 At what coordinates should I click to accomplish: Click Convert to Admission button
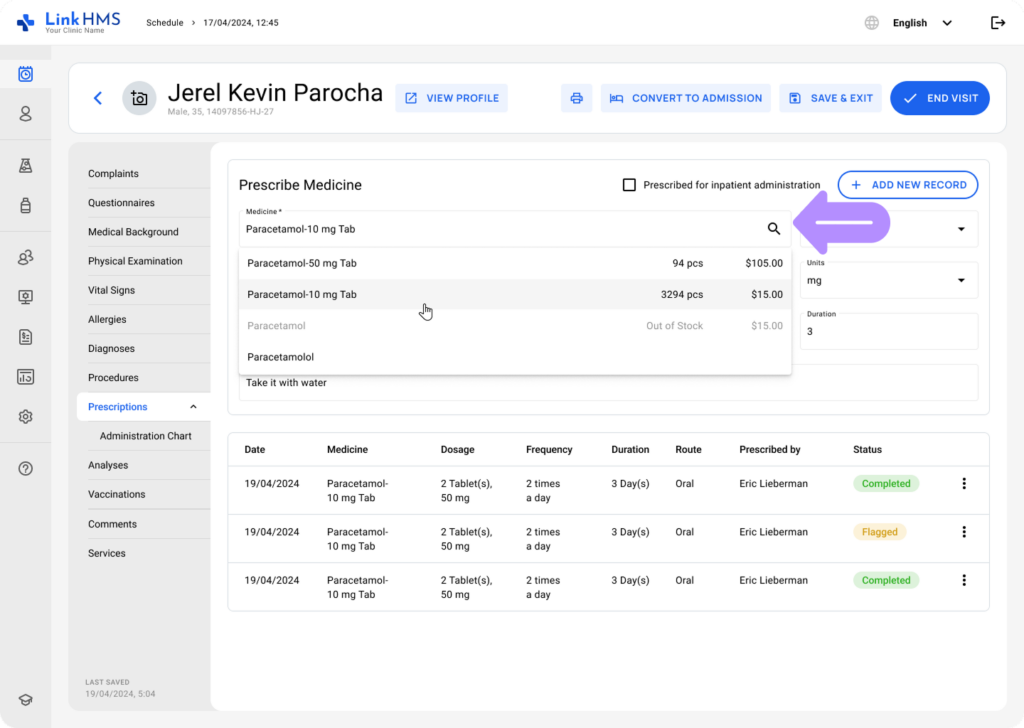685,98
